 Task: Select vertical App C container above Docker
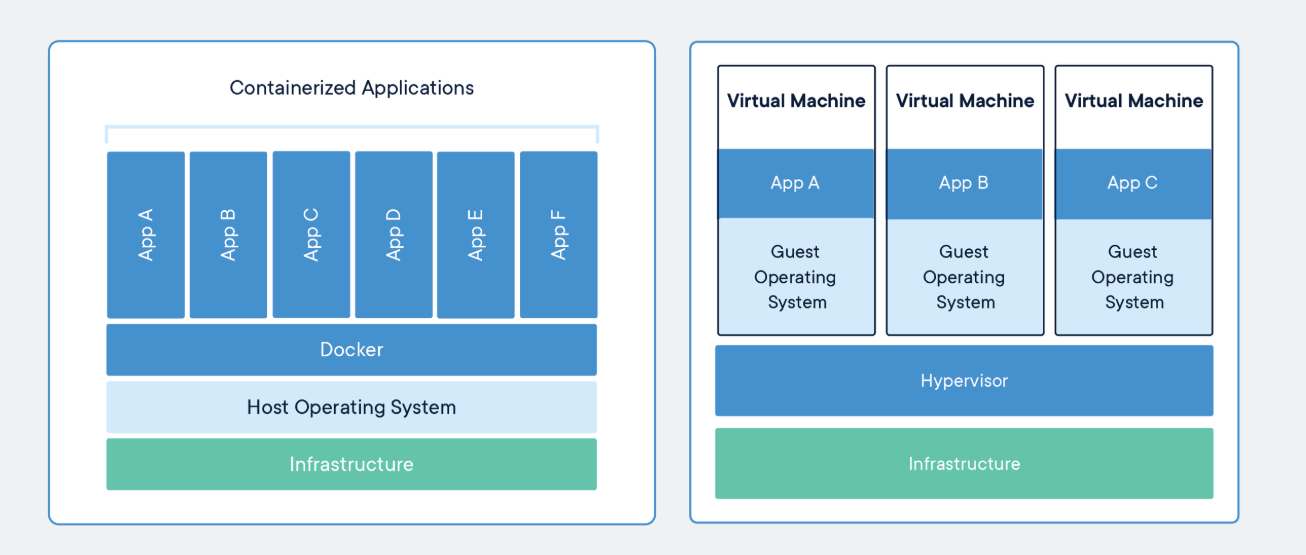[x=311, y=235]
